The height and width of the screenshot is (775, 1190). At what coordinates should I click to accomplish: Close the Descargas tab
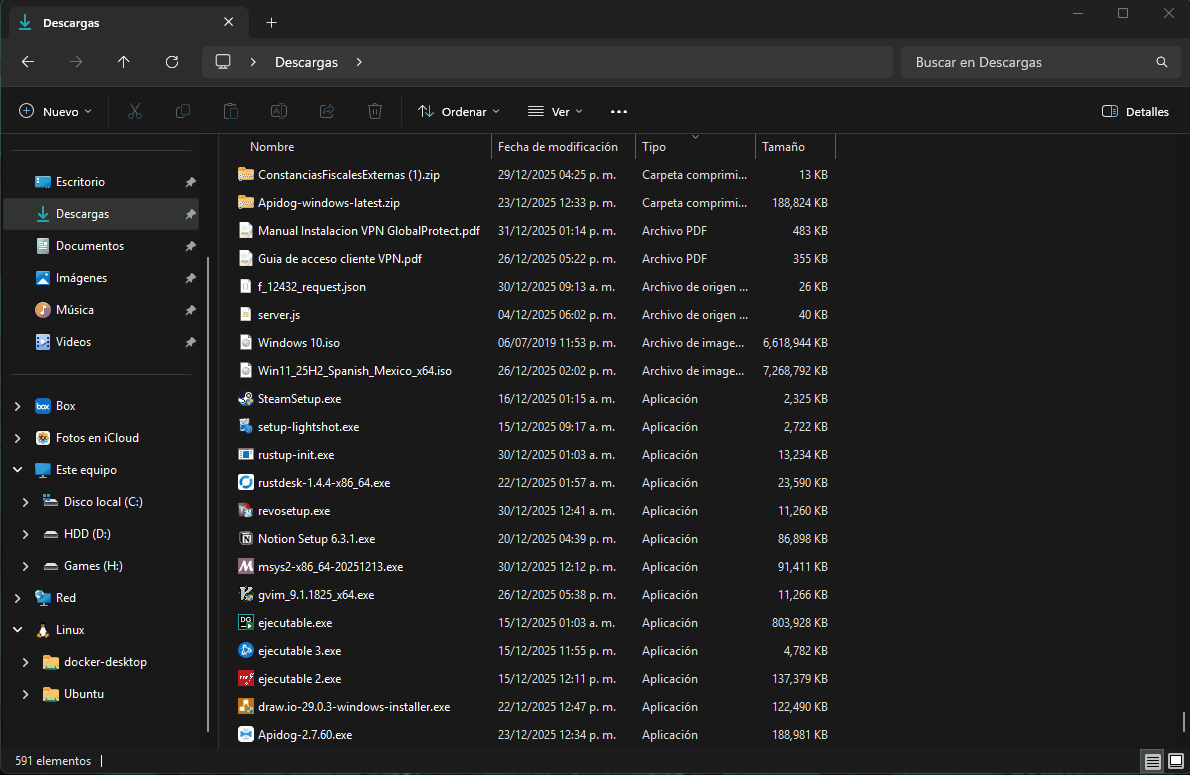[228, 23]
